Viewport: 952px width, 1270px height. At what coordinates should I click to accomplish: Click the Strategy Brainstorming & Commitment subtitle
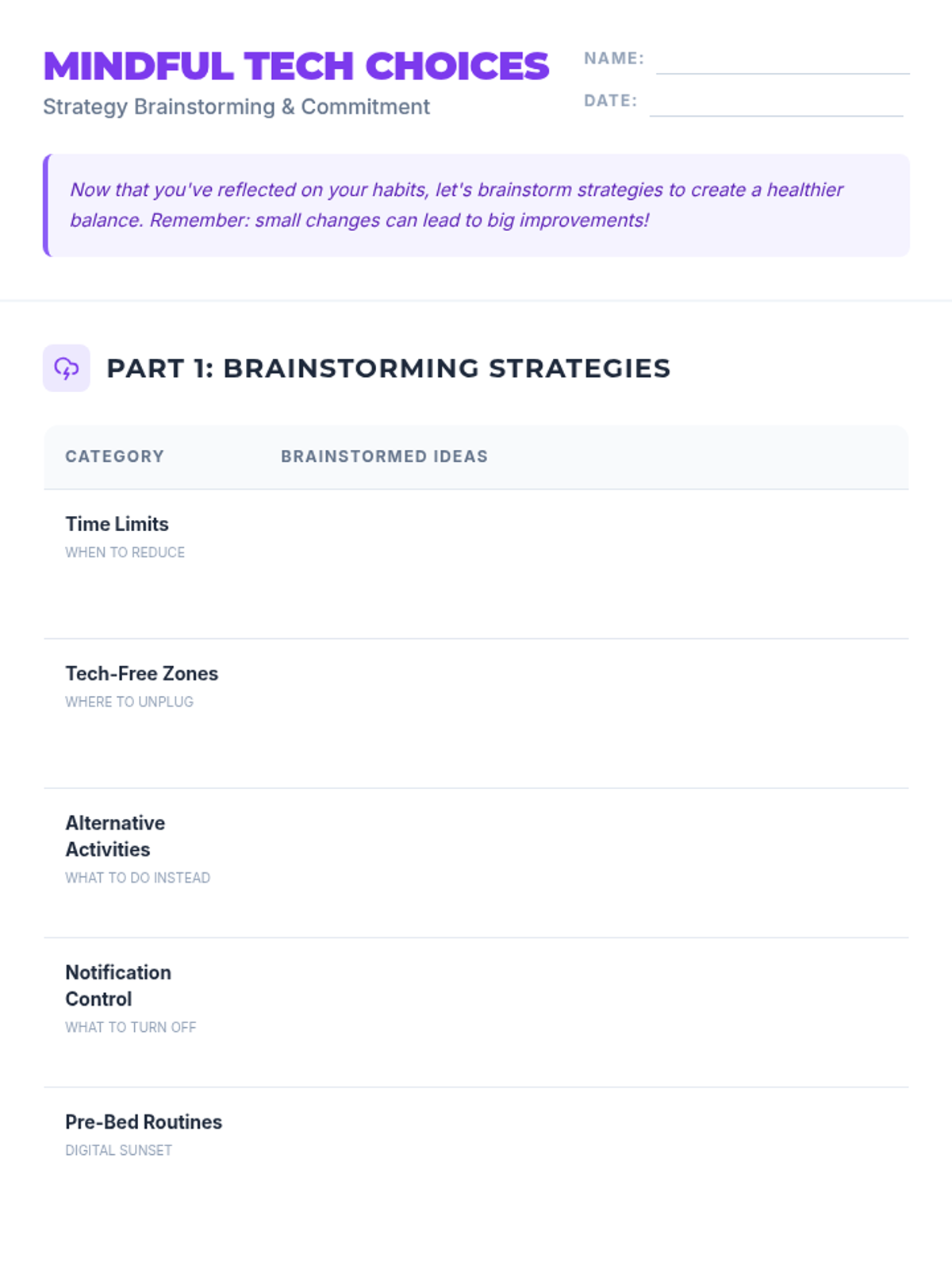(236, 107)
